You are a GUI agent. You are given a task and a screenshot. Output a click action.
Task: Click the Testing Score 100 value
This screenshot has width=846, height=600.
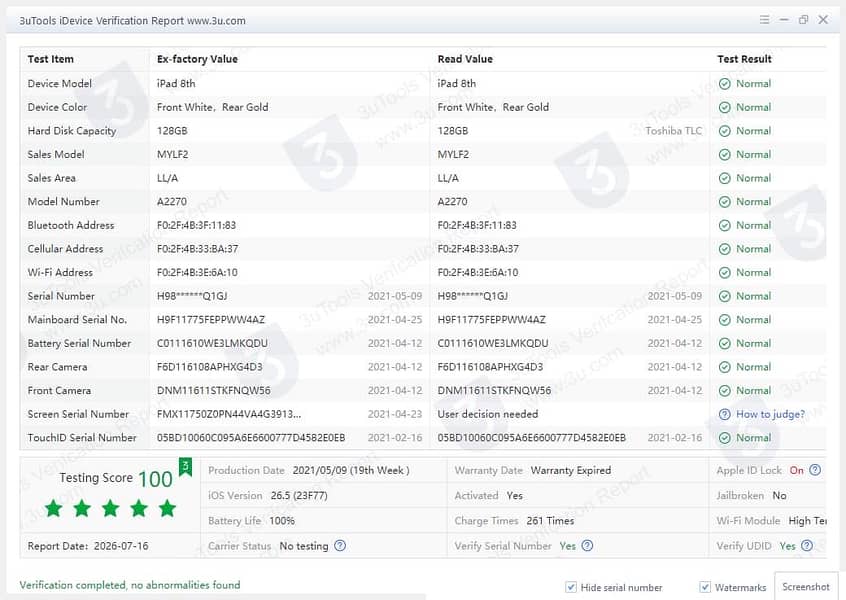tap(155, 479)
